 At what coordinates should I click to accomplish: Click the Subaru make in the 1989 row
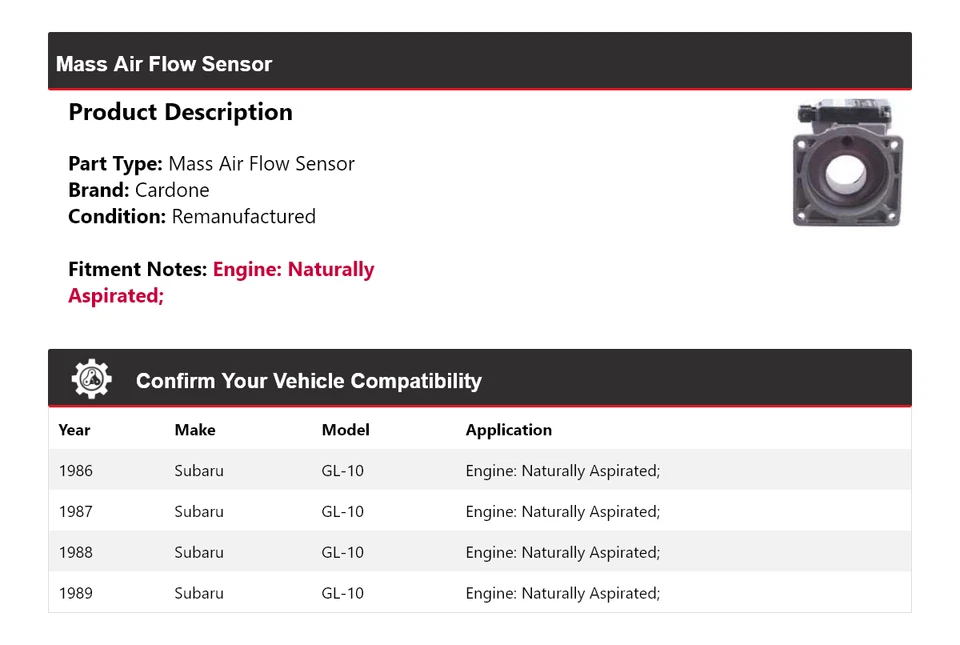[199, 593]
